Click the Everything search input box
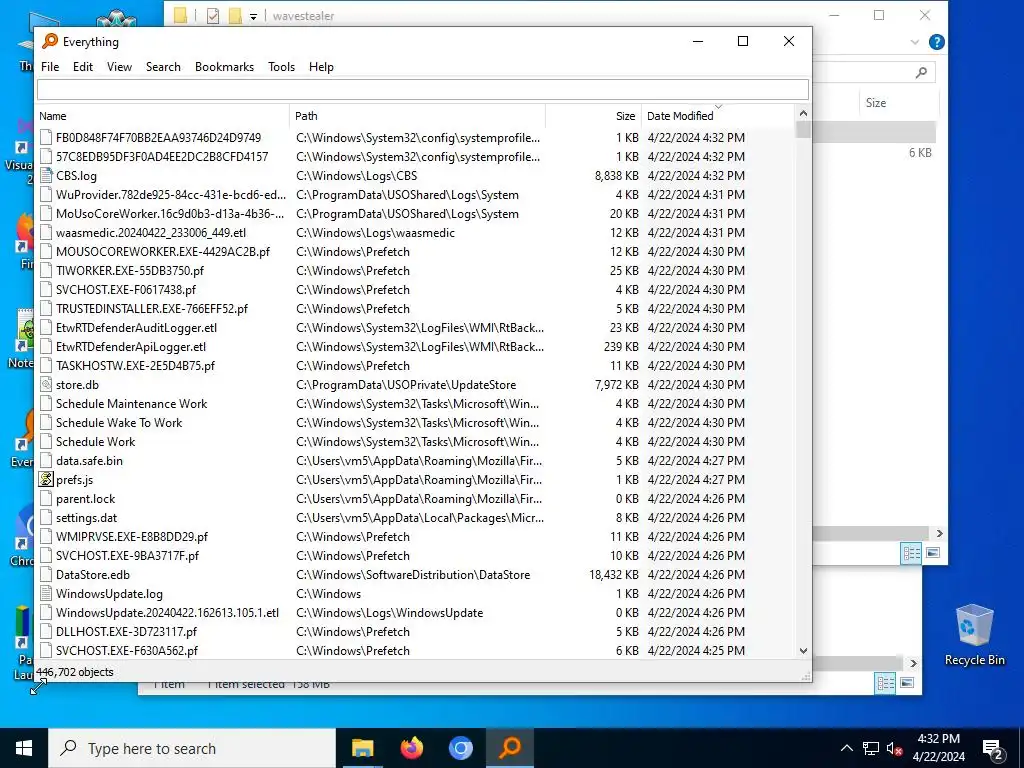This screenshot has height=768, width=1024. pyautogui.click(x=423, y=89)
